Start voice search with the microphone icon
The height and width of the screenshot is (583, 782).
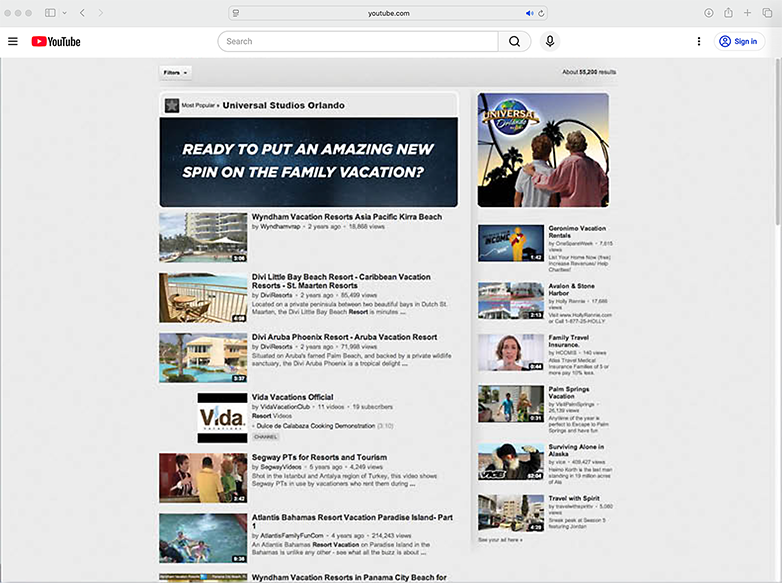tap(549, 41)
